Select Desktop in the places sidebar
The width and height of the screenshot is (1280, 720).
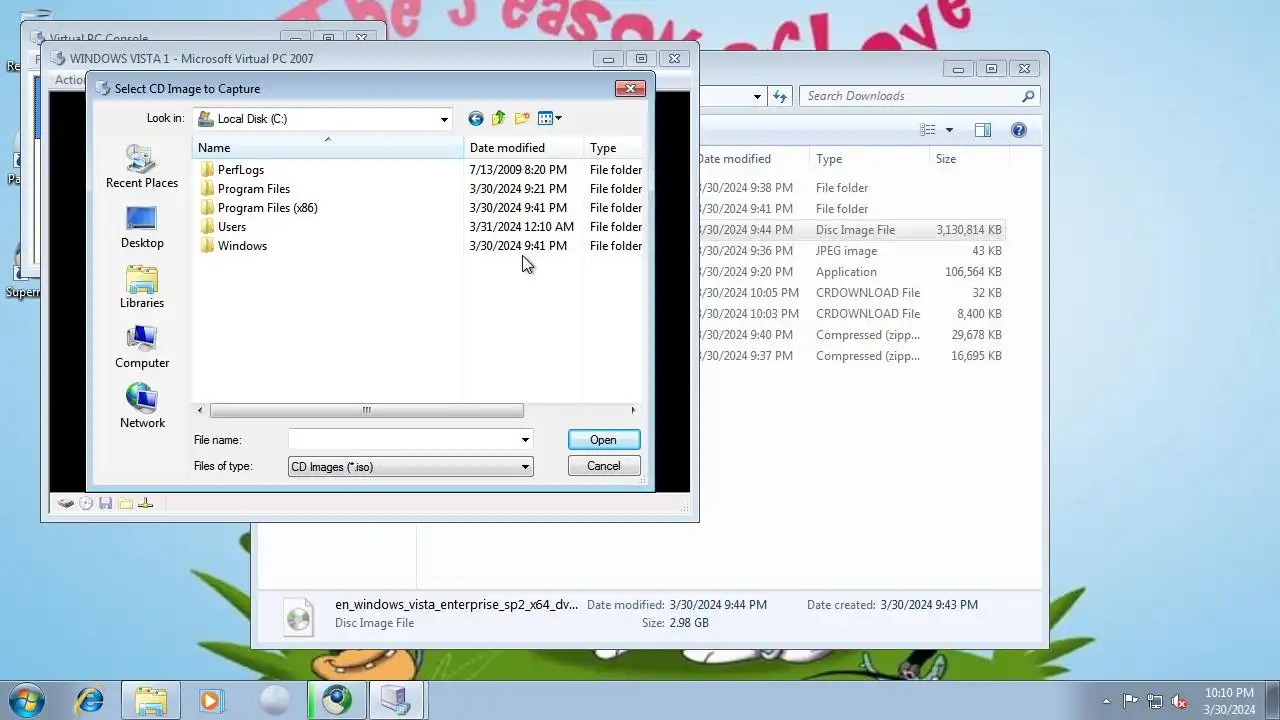pos(142,227)
